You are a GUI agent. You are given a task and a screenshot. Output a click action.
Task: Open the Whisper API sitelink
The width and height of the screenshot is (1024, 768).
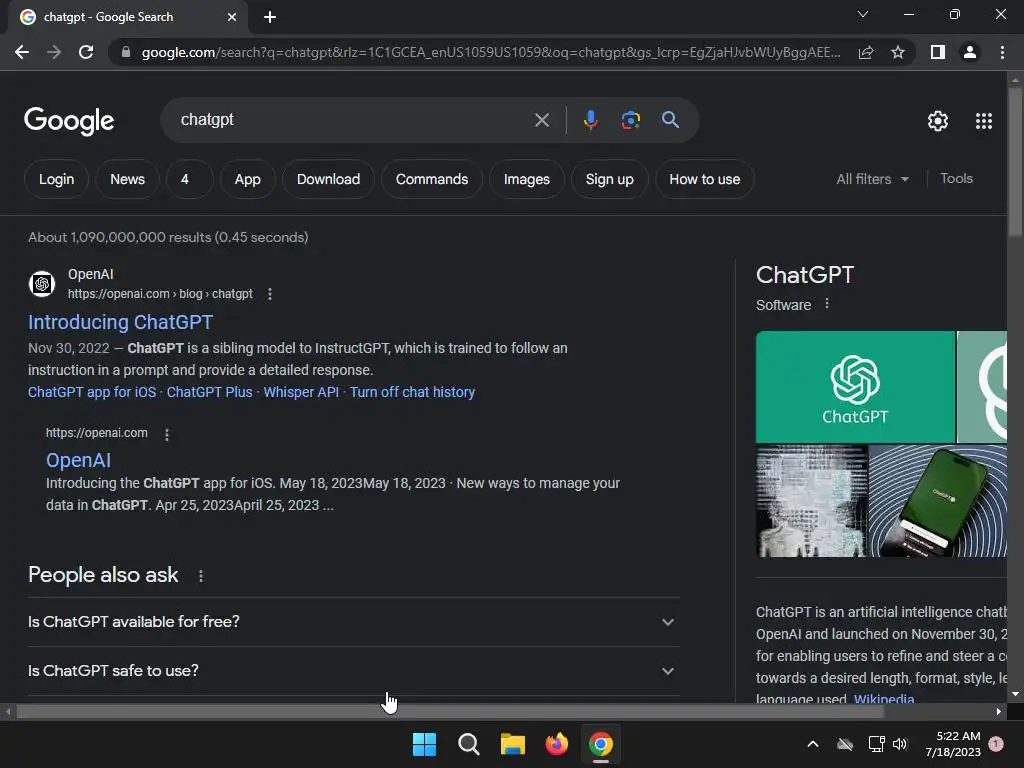point(301,392)
